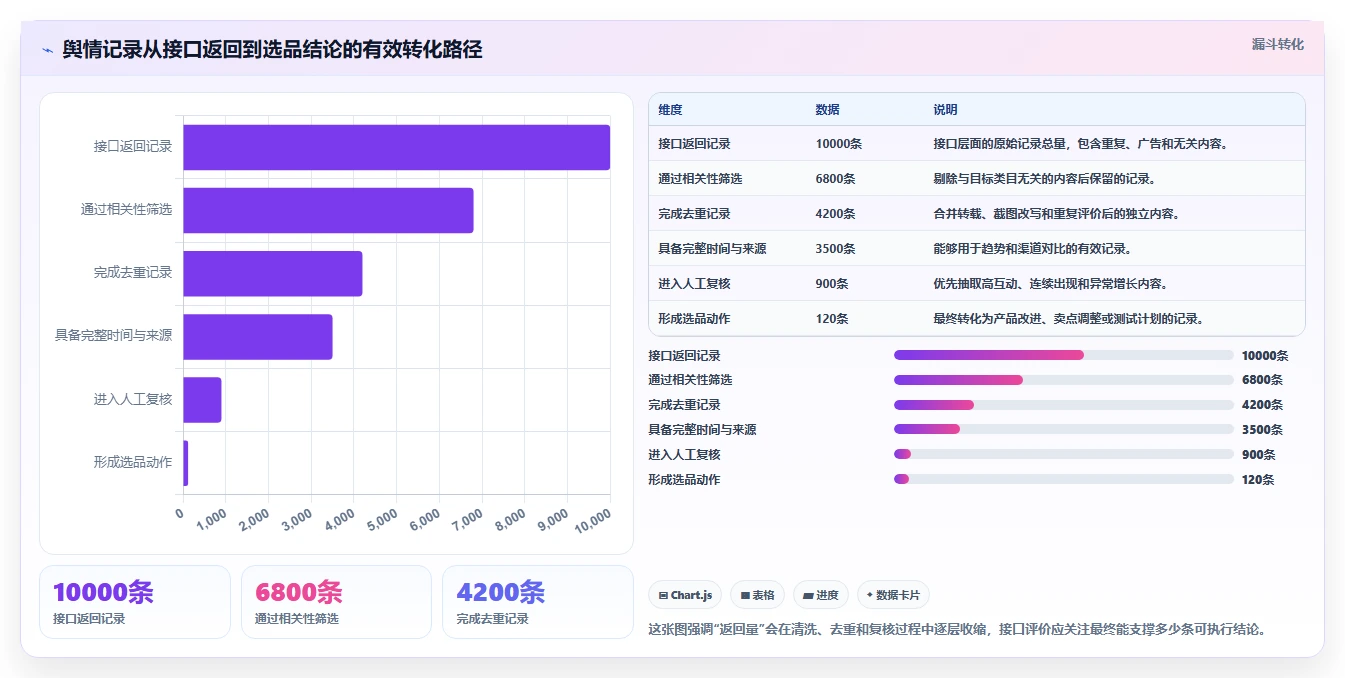
Task: Click x-axis tick 5,000
Action: point(382,519)
